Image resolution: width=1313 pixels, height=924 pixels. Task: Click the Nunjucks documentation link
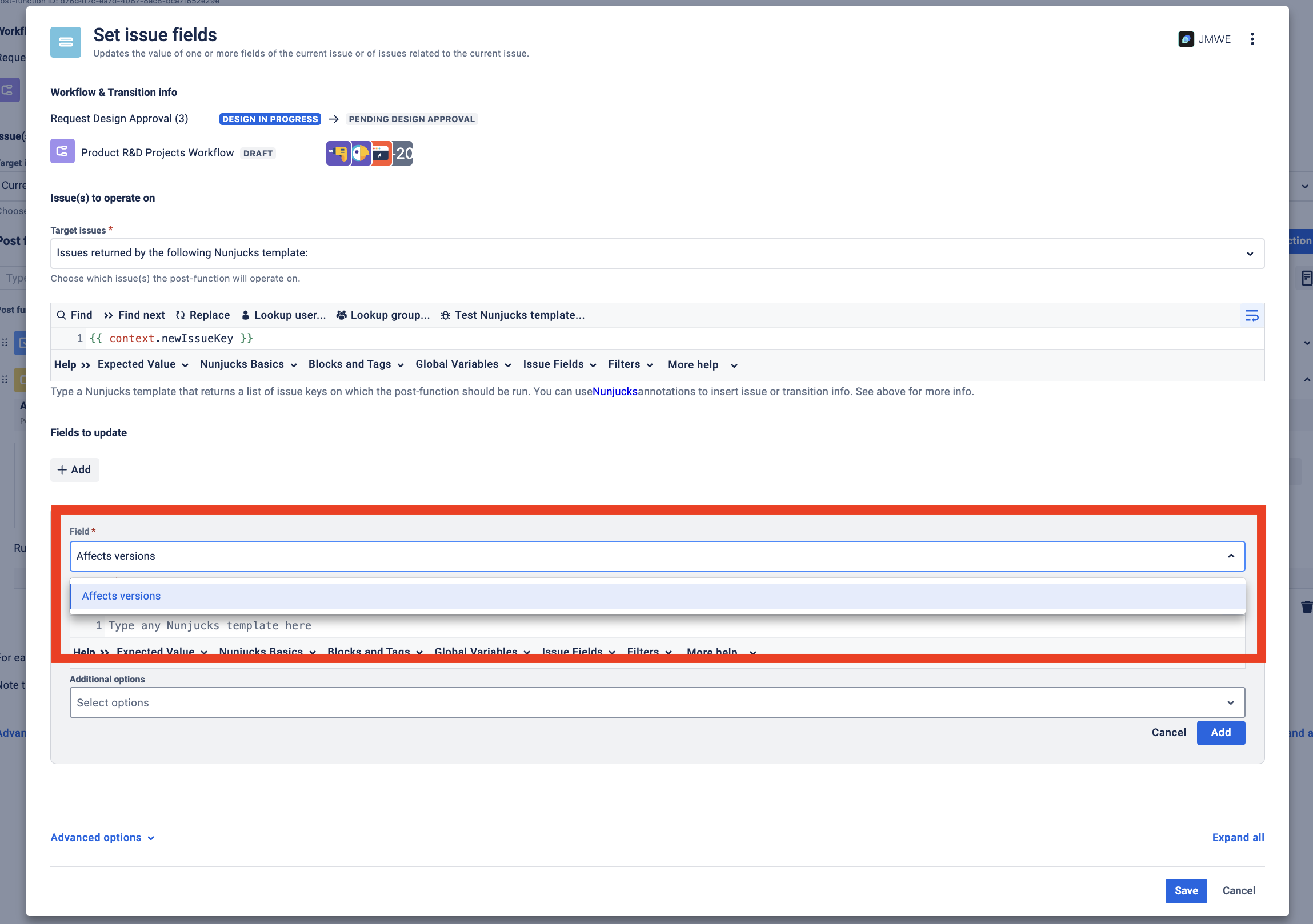[615, 391]
